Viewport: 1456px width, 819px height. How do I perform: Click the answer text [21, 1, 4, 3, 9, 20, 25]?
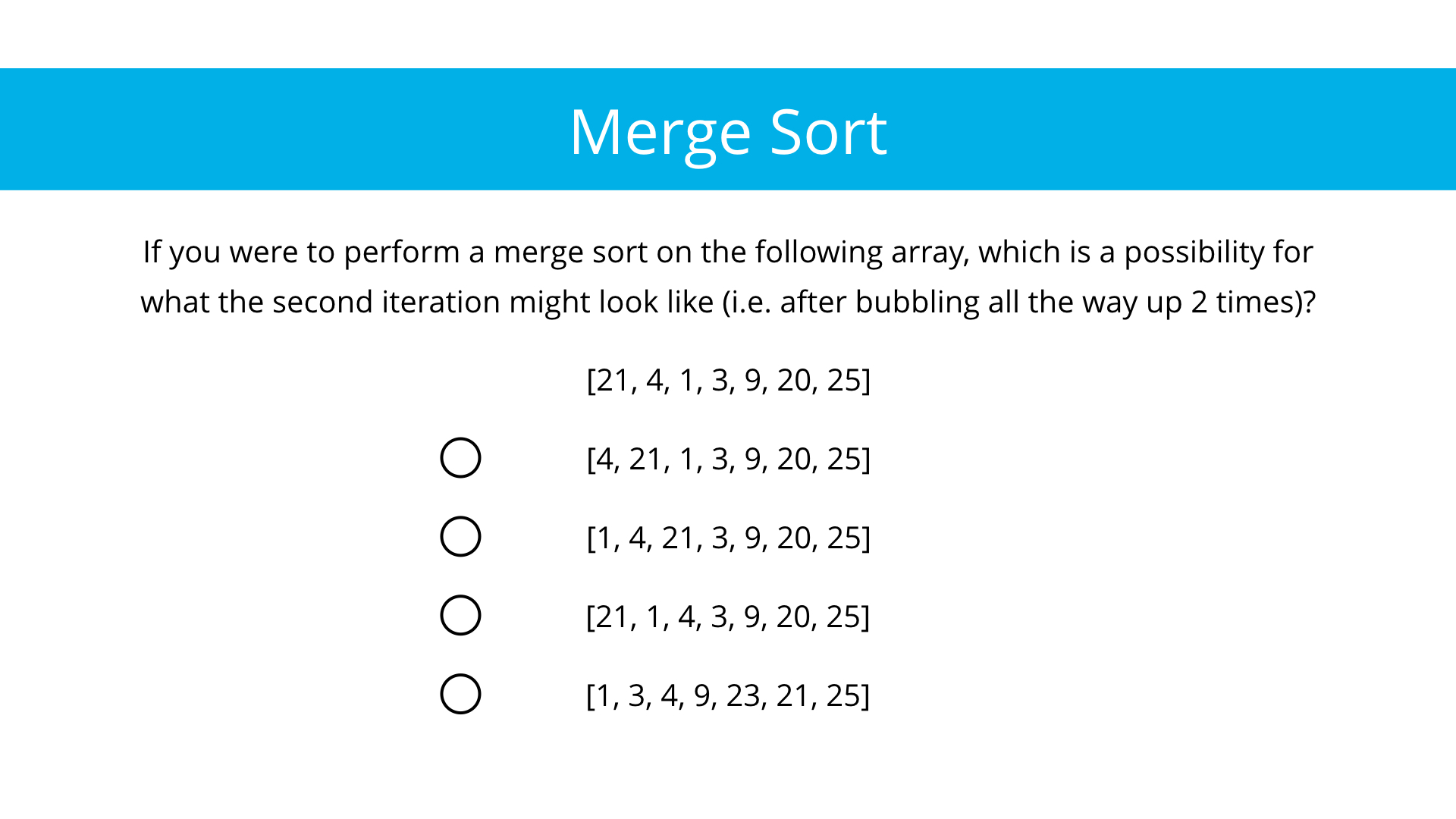[728, 617]
